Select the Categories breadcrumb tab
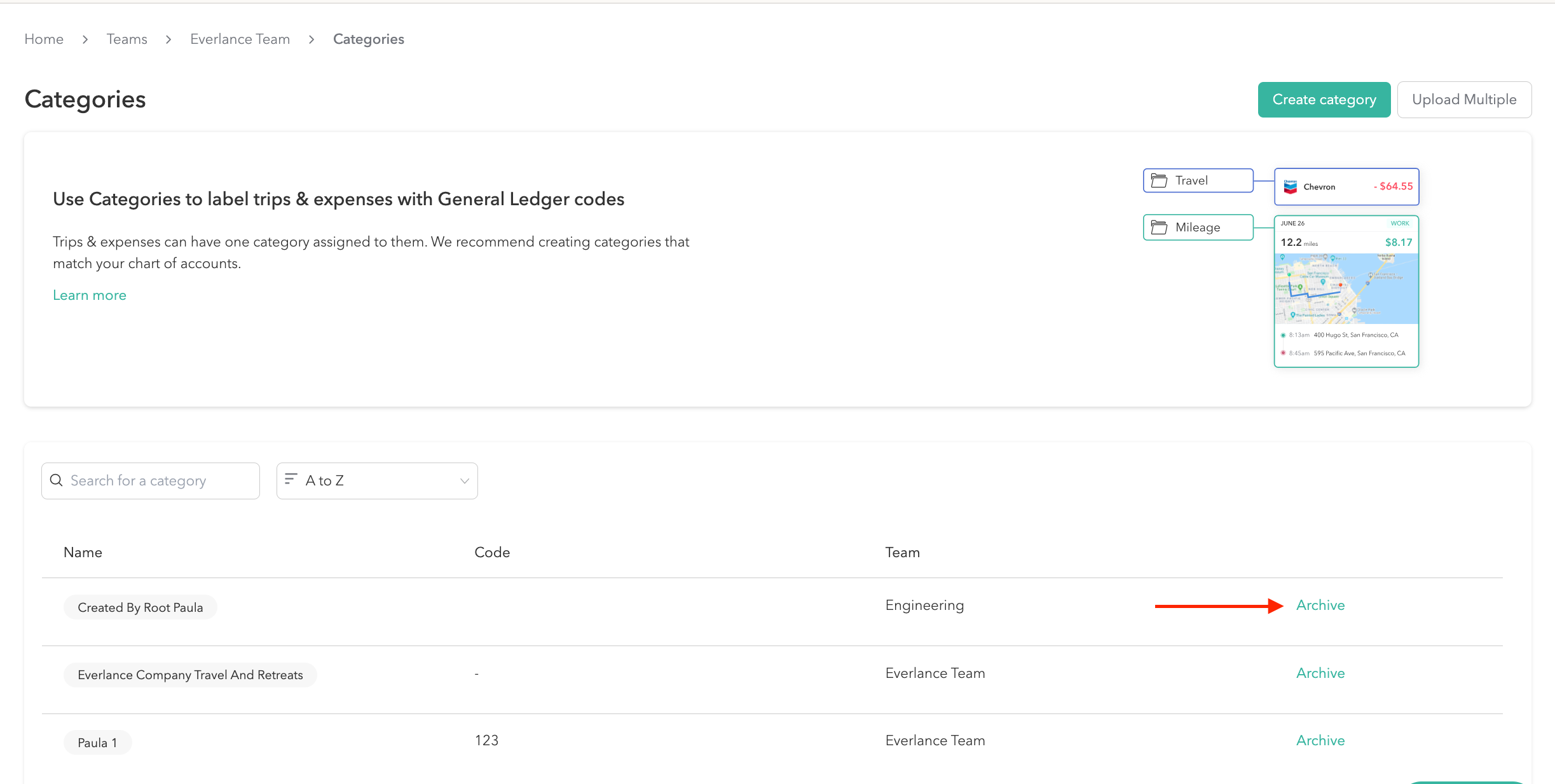The width and height of the screenshot is (1555, 784). 368,39
